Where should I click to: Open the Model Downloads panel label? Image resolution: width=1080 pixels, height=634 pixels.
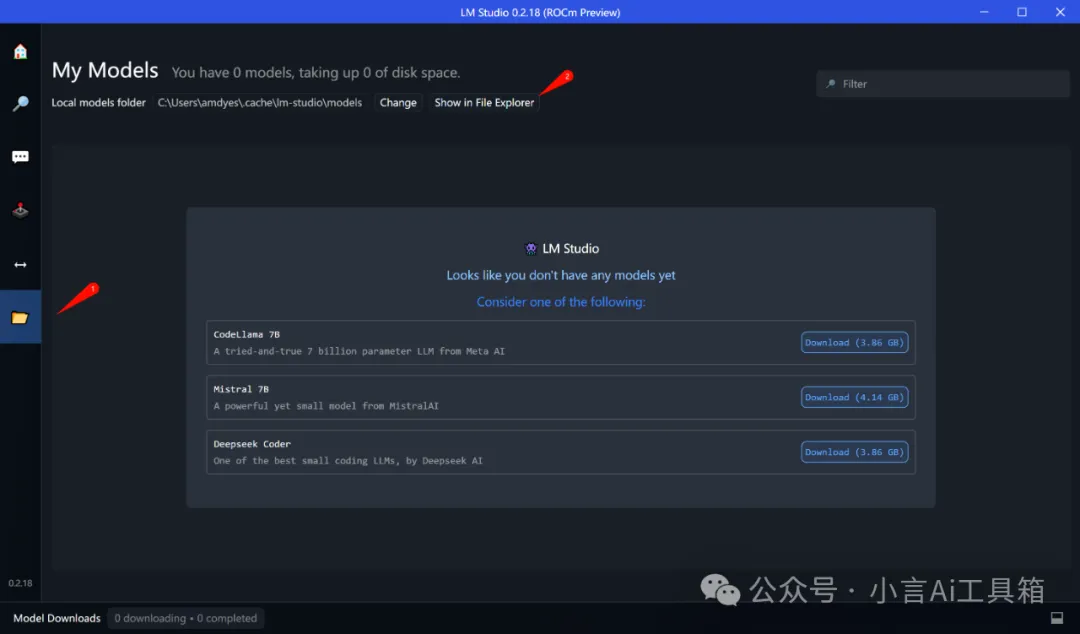[x=57, y=618]
